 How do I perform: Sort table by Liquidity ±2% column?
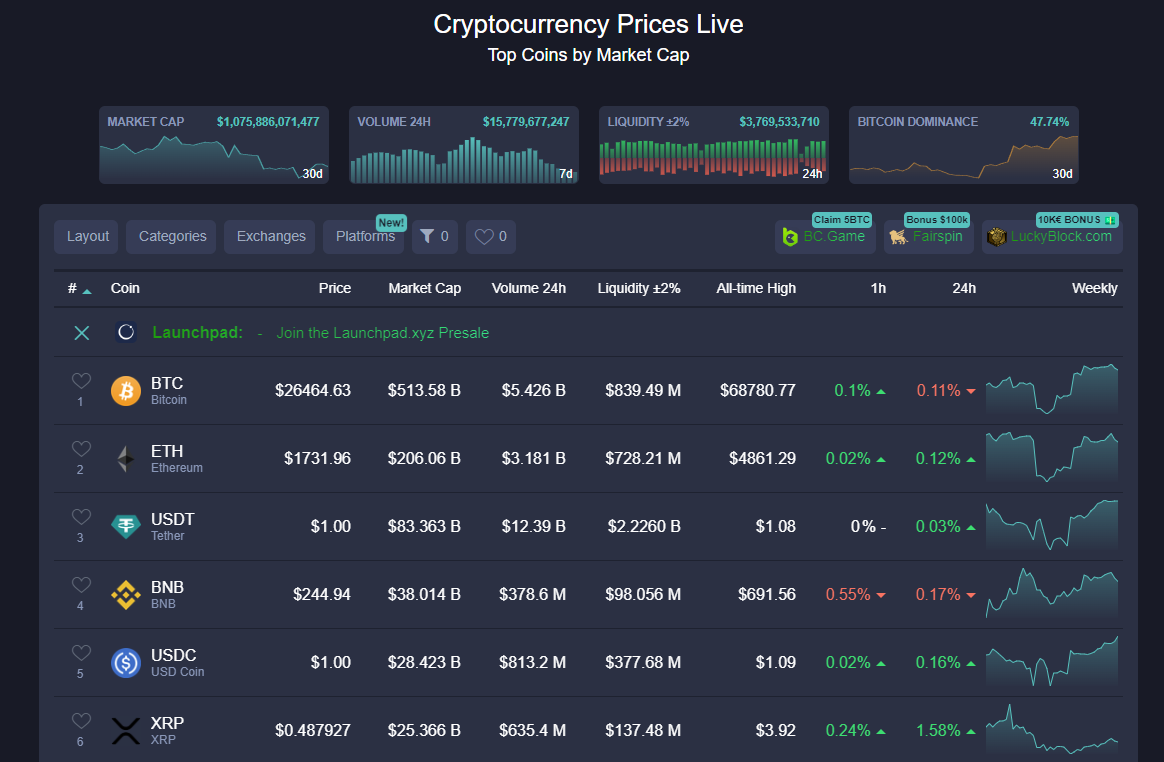click(x=639, y=288)
